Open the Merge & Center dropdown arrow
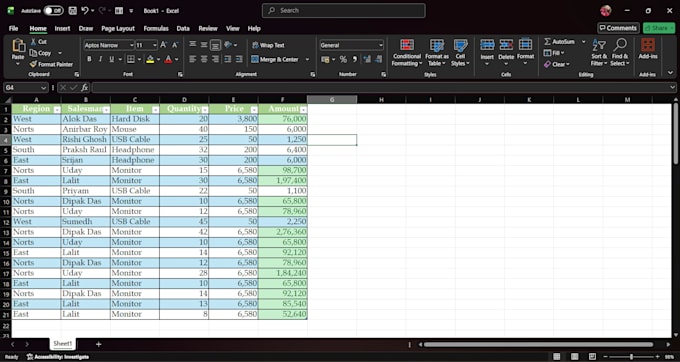Image resolution: width=680 pixels, height=362 pixels. [x=307, y=59]
